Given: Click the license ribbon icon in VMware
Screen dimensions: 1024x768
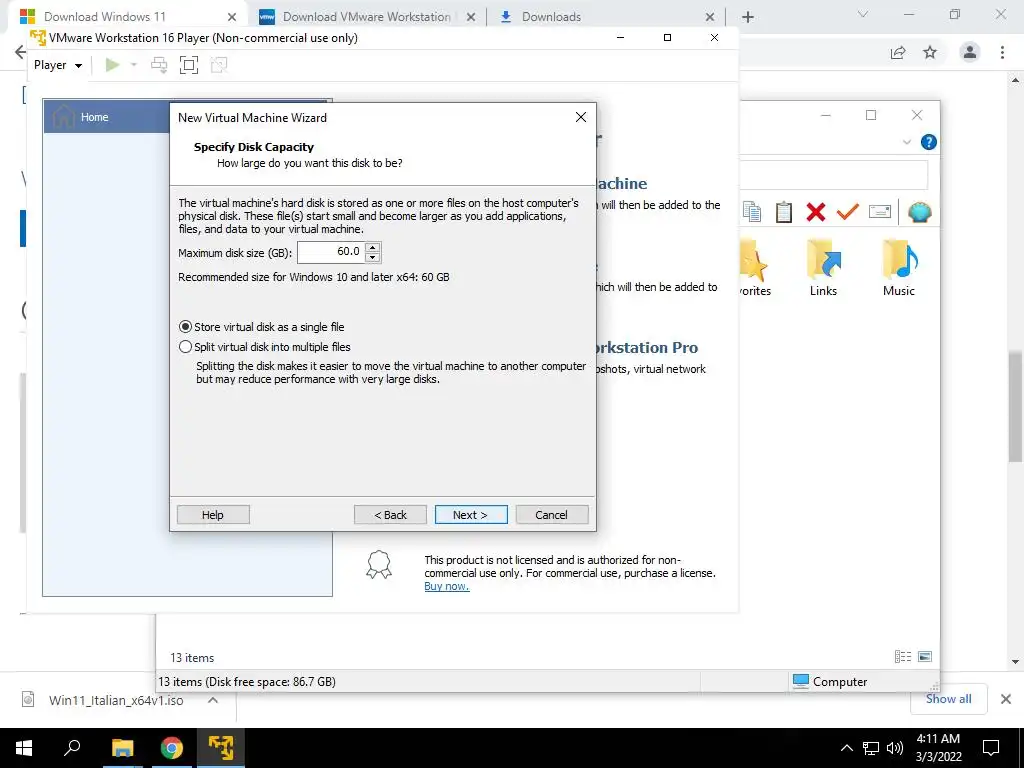Looking at the screenshot, I should [379, 565].
